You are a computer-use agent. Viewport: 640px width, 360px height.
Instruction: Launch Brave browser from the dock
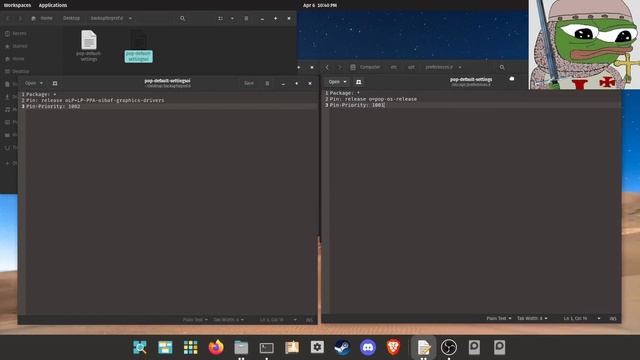(x=393, y=347)
